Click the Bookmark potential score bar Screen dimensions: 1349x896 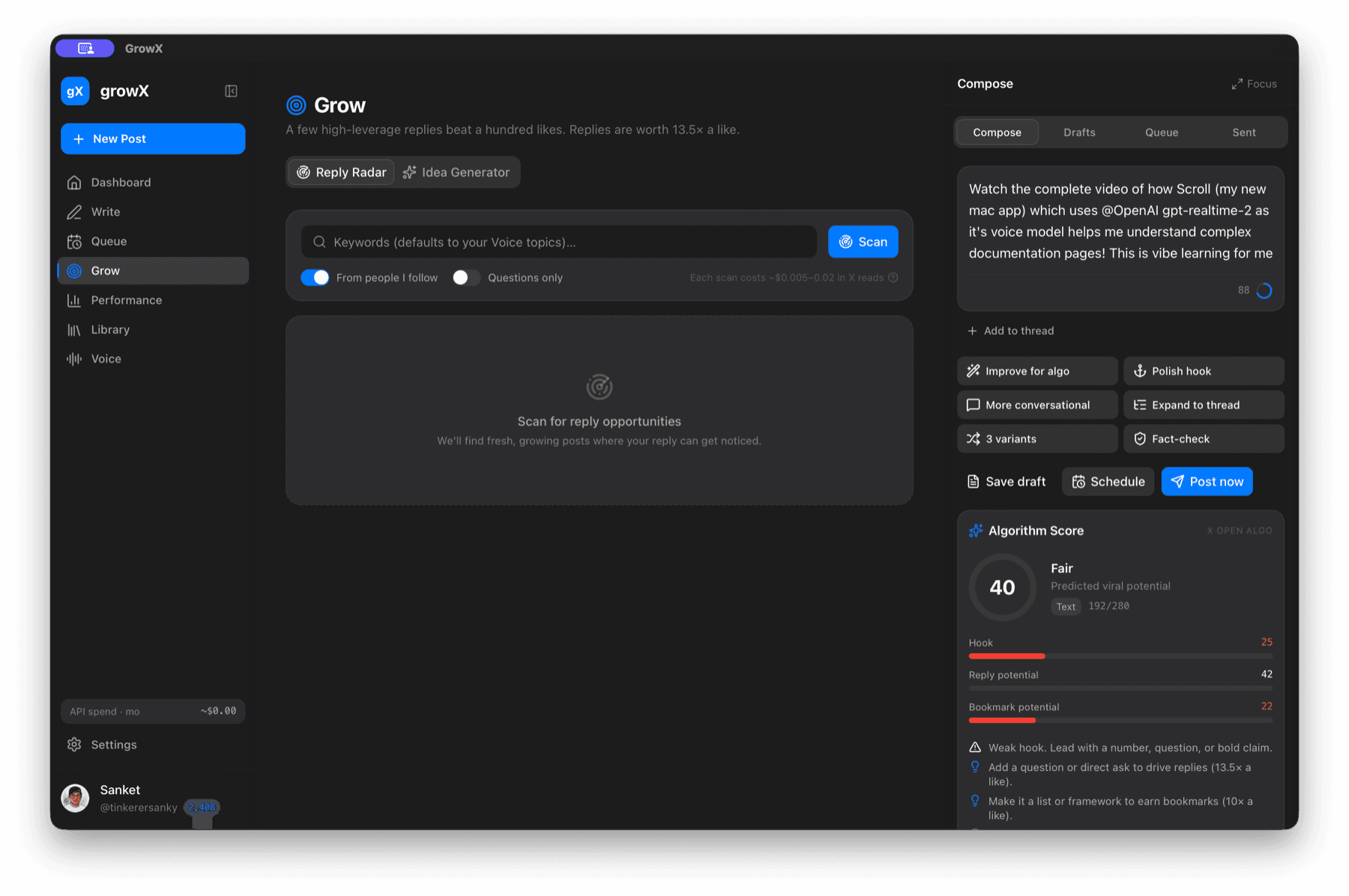click(1121, 721)
